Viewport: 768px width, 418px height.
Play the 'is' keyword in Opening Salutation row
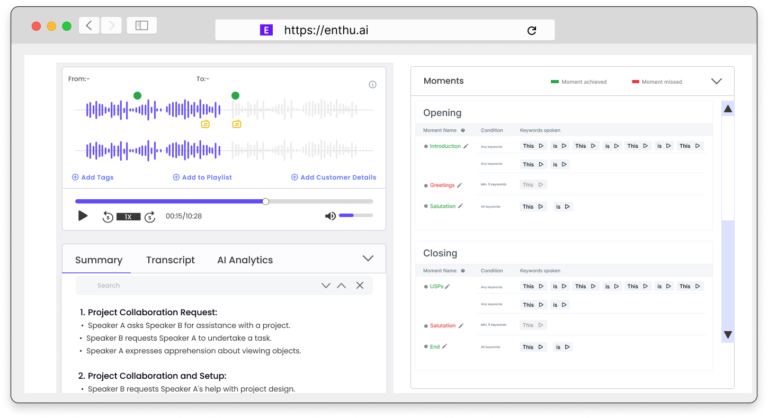point(567,206)
